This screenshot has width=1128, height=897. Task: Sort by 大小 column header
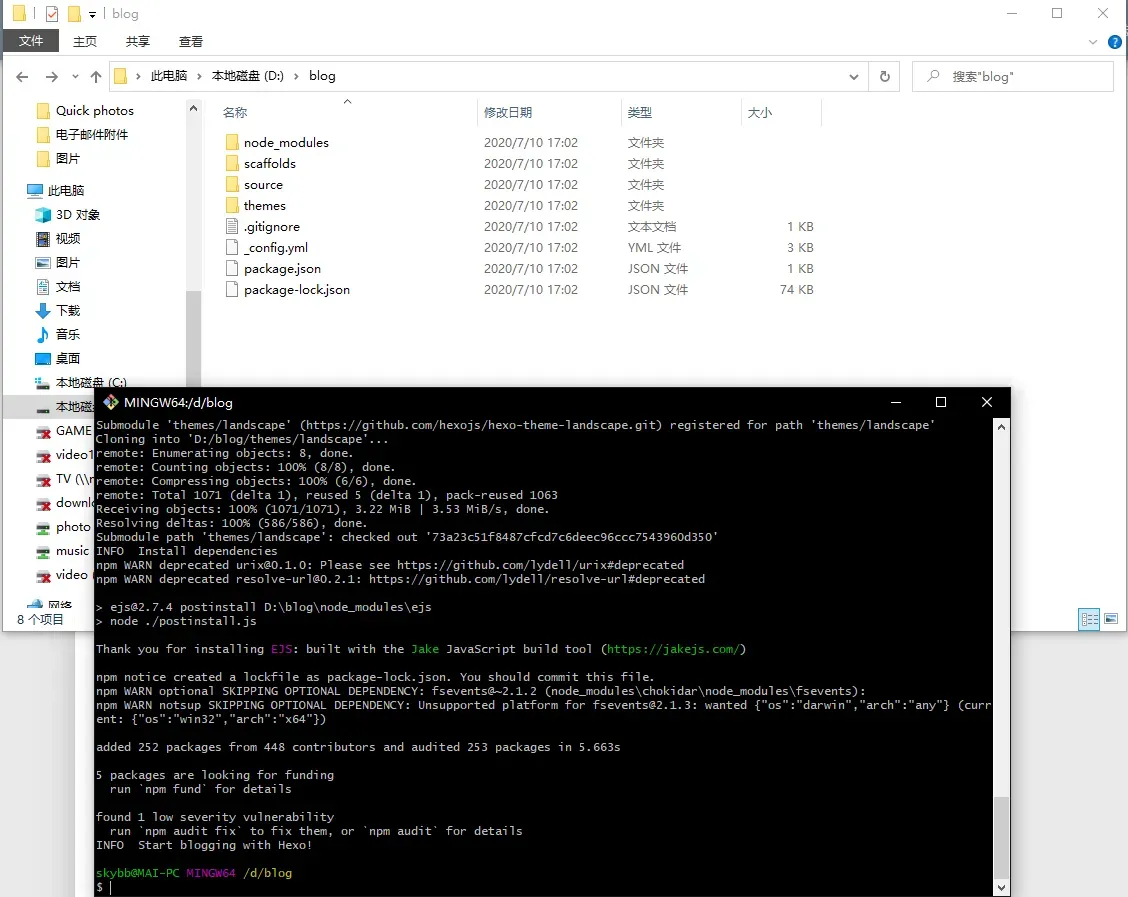(x=760, y=112)
